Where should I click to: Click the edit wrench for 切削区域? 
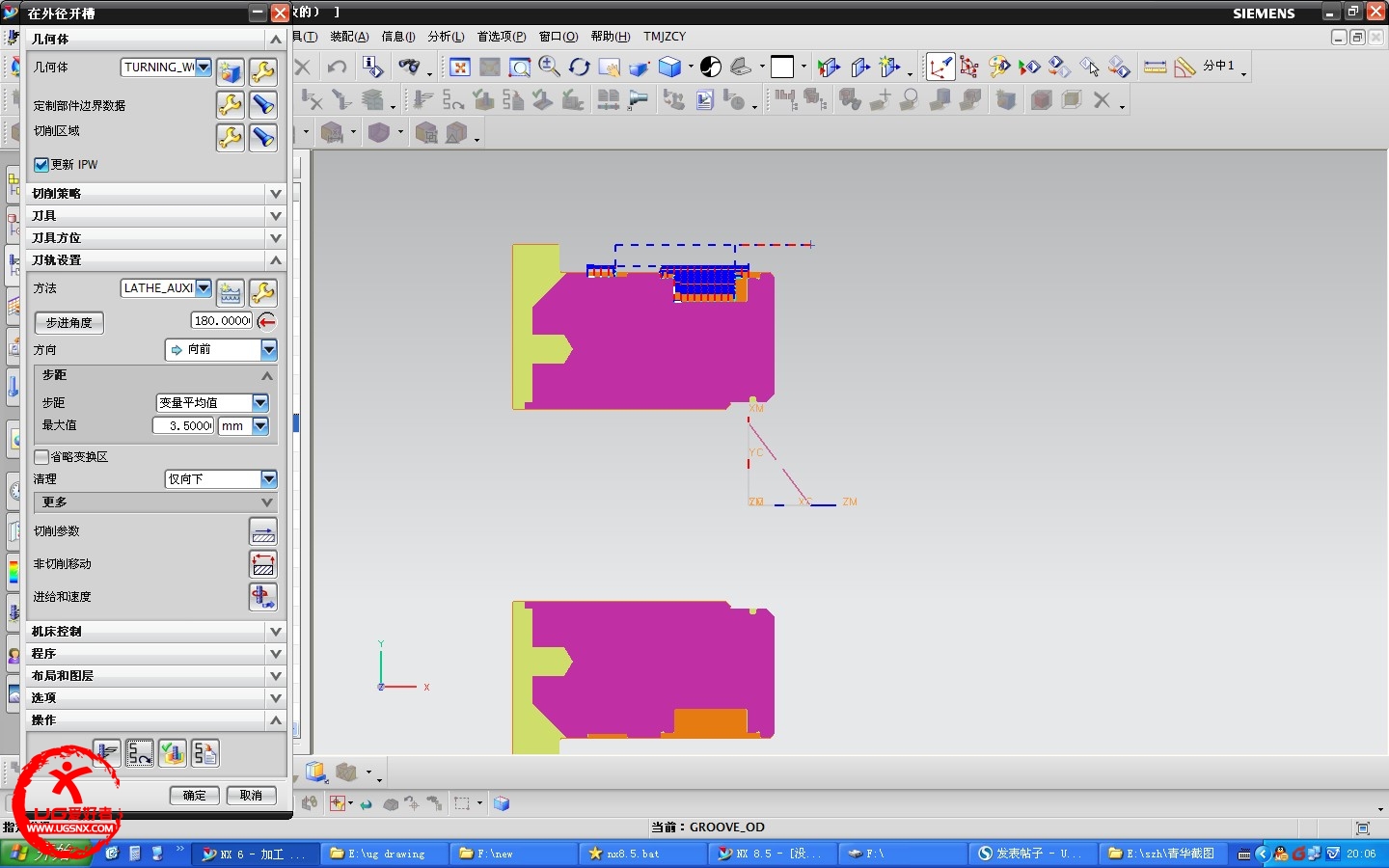pos(230,137)
